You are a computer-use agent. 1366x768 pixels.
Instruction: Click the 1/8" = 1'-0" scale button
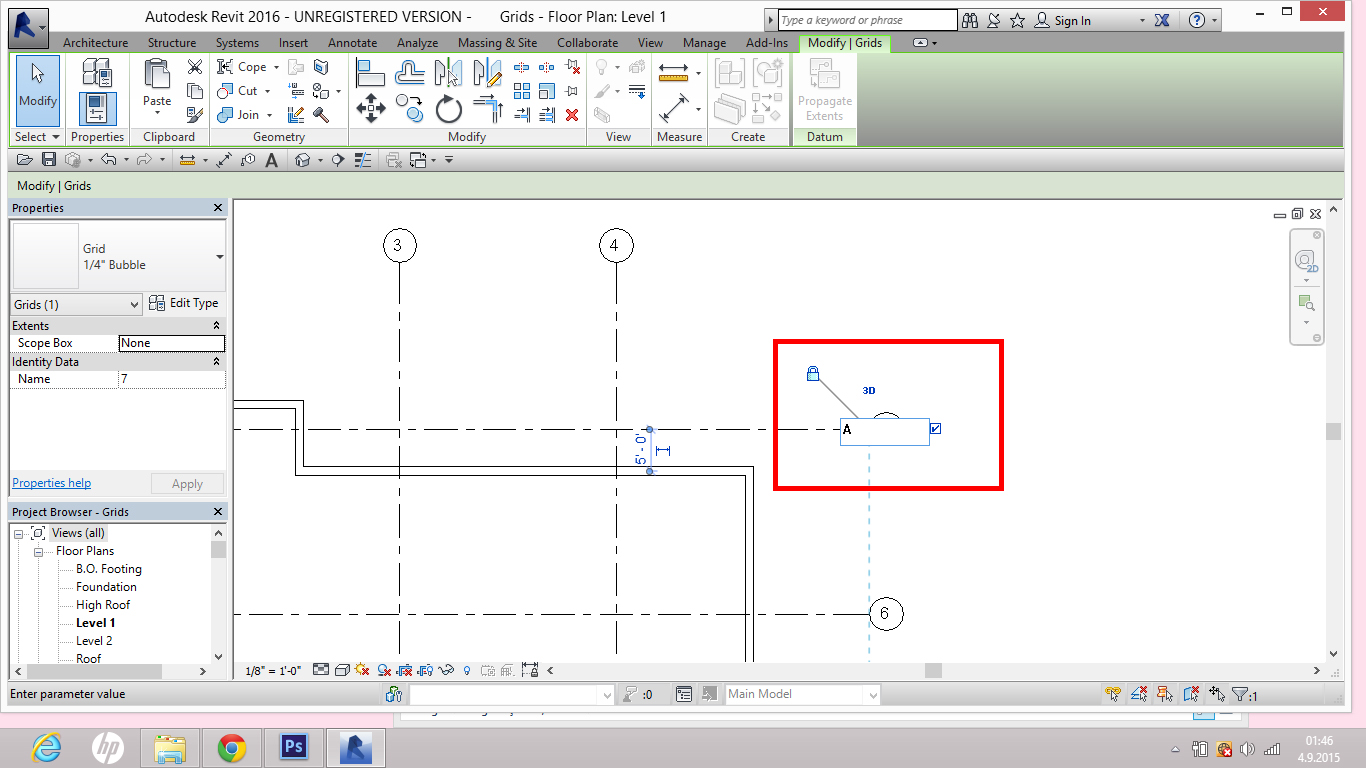[x=273, y=671]
